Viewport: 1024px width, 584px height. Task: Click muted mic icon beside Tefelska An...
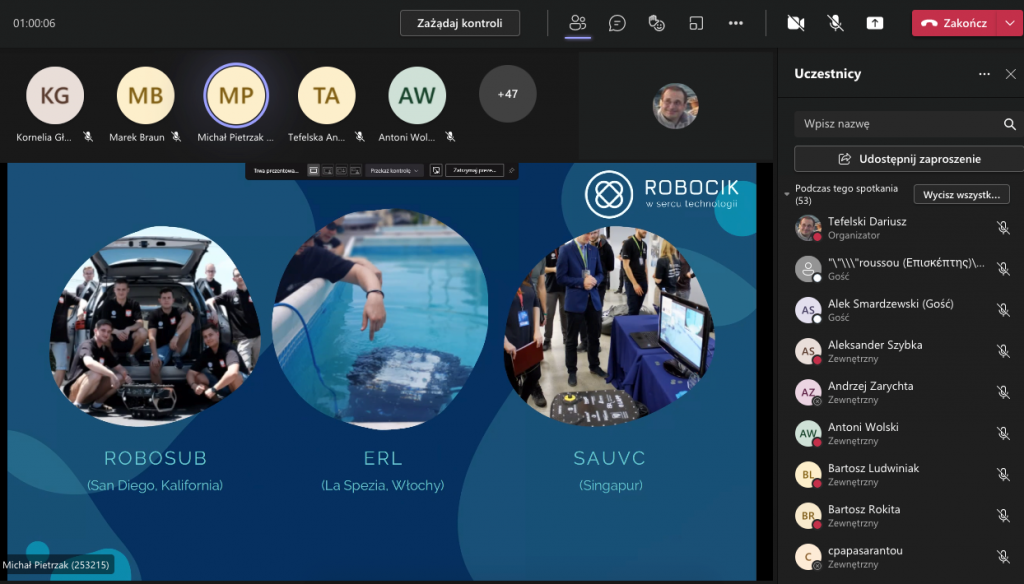tap(360, 137)
